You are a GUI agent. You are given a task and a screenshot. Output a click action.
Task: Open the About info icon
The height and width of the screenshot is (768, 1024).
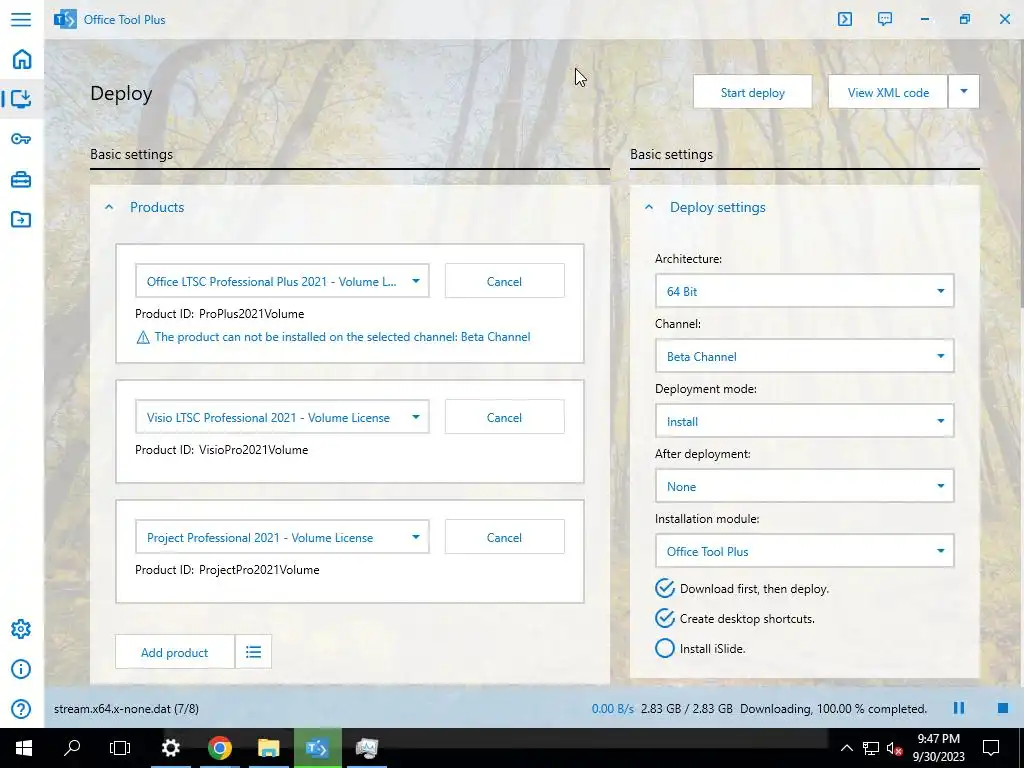(x=21, y=669)
